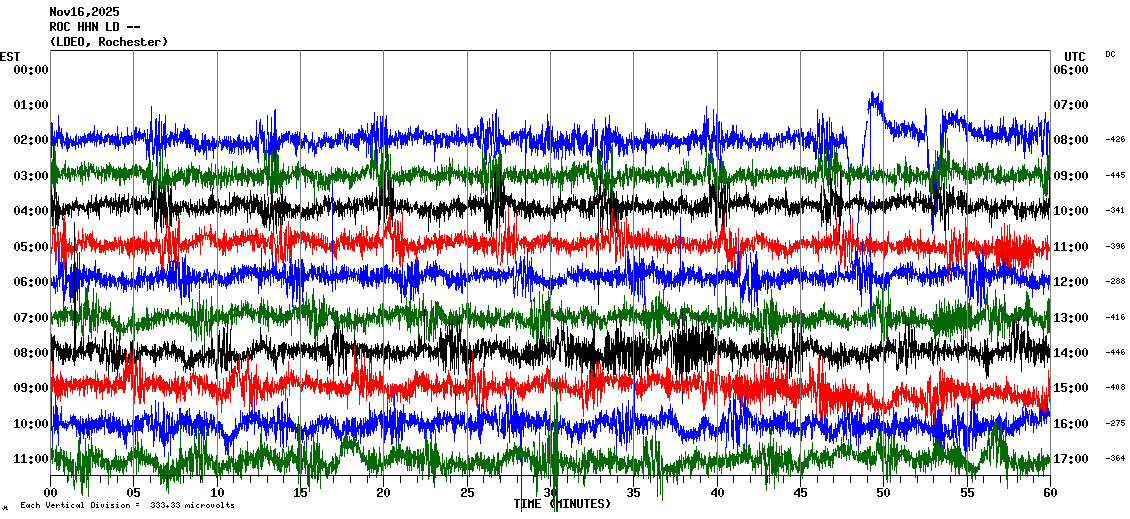Click the Nov16,2025 date header
The height and width of the screenshot is (519, 1130).
(84, 12)
